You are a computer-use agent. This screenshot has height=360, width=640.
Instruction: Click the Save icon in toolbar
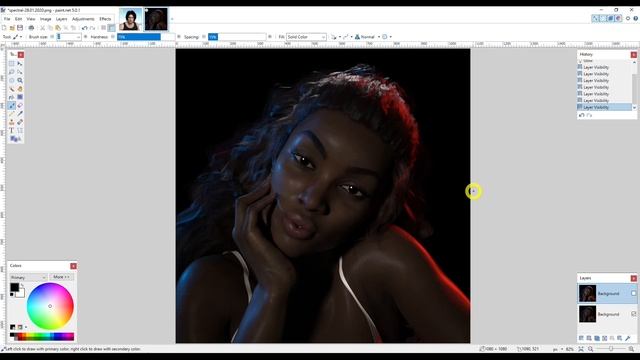[x=20, y=28]
